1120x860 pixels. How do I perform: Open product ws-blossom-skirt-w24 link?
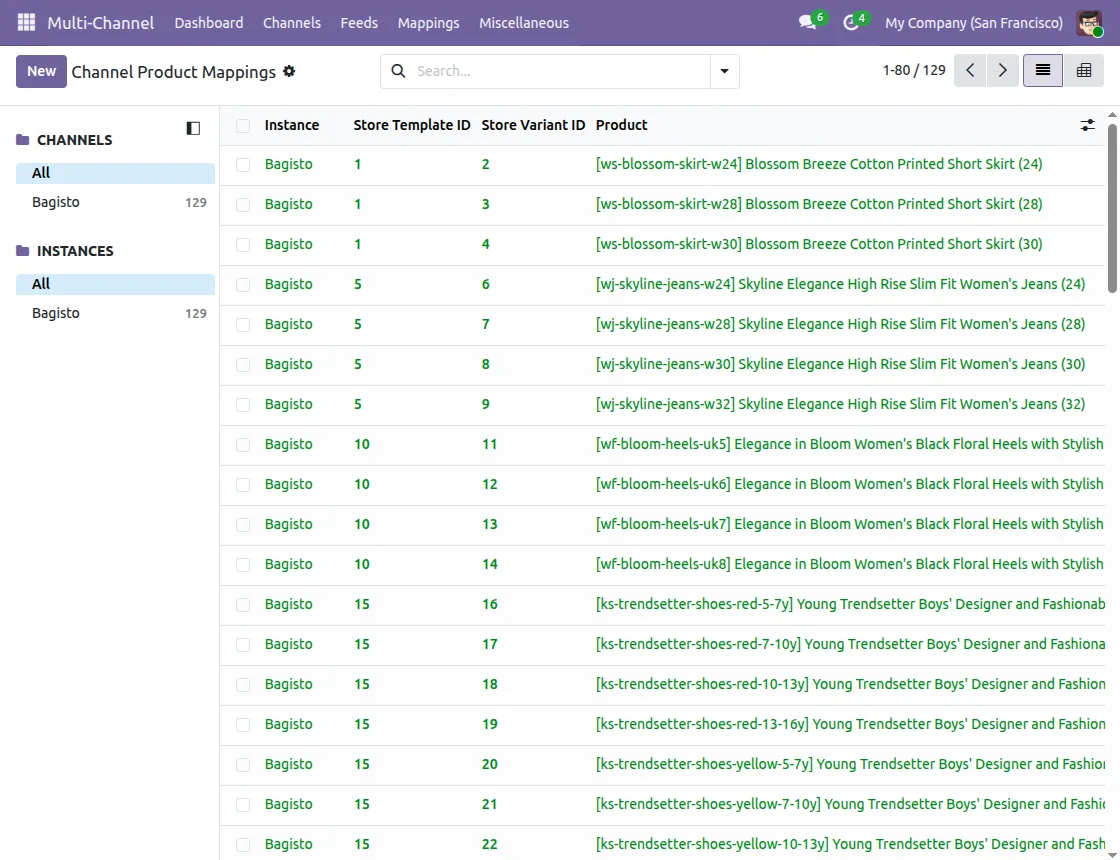point(819,164)
